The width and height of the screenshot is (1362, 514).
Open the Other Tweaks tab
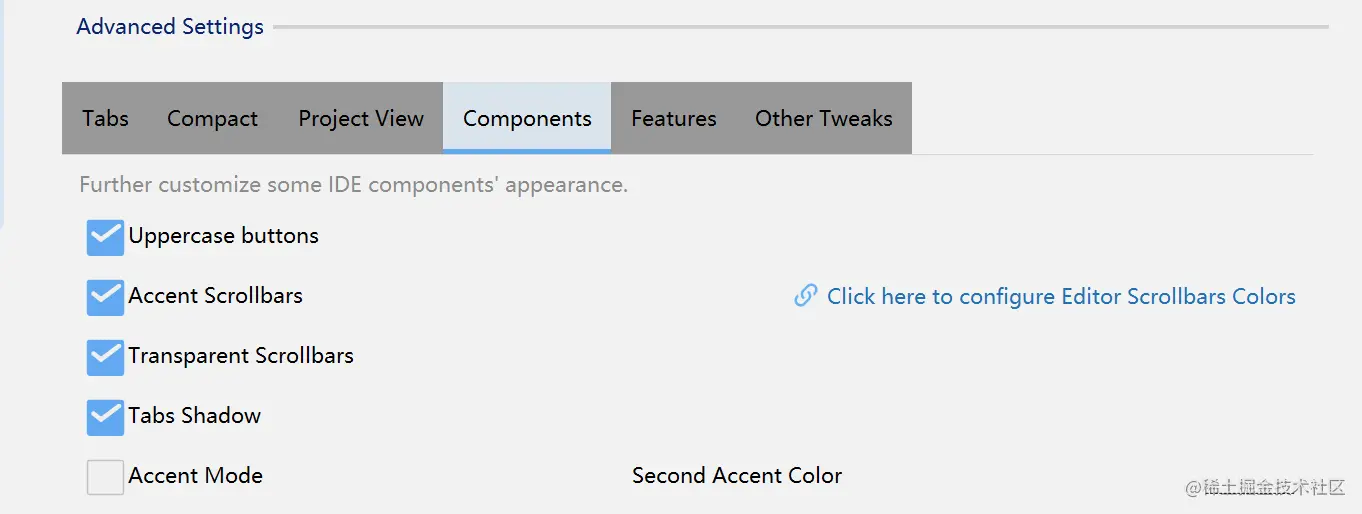824,118
